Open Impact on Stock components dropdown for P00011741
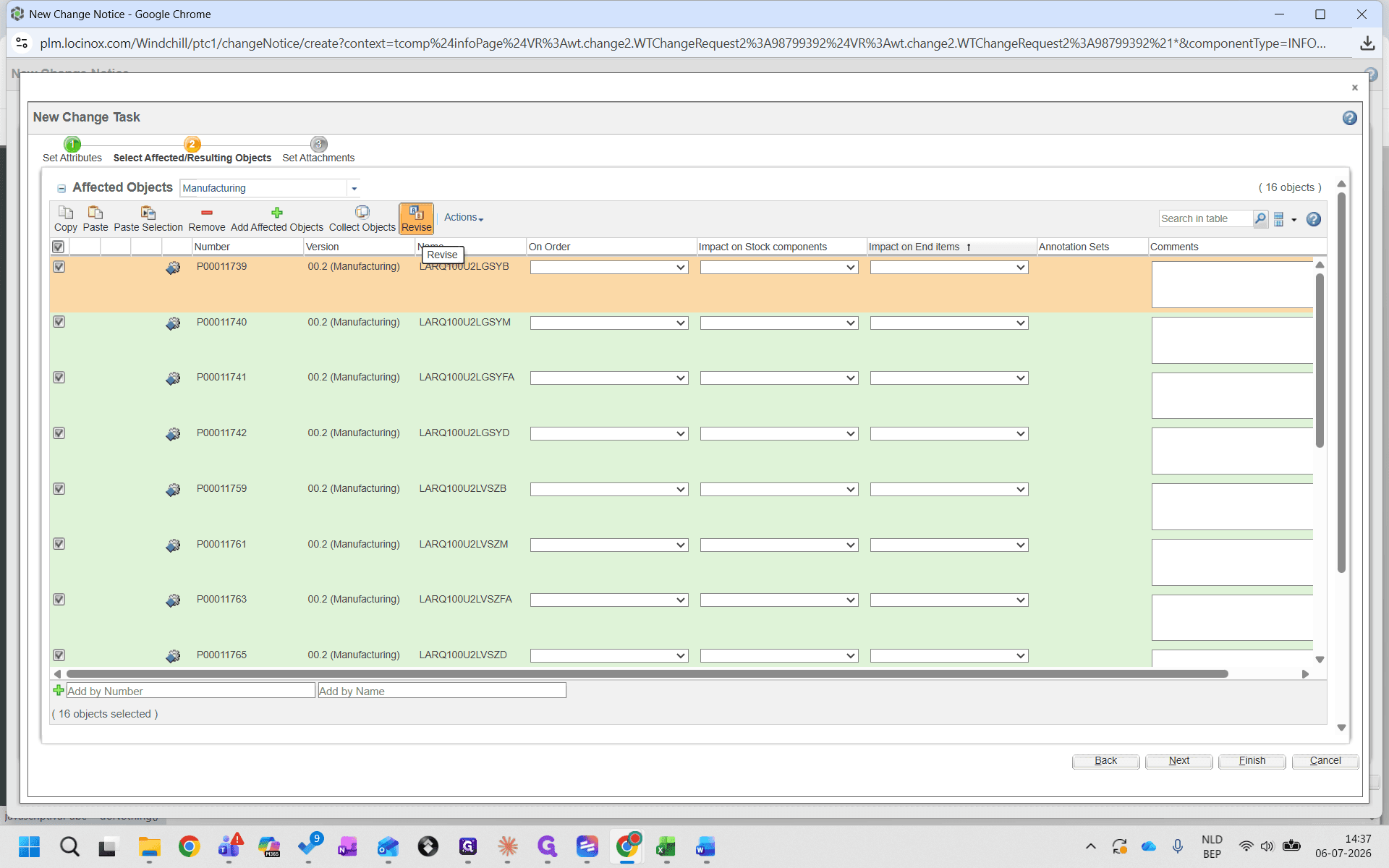 pos(778,378)
